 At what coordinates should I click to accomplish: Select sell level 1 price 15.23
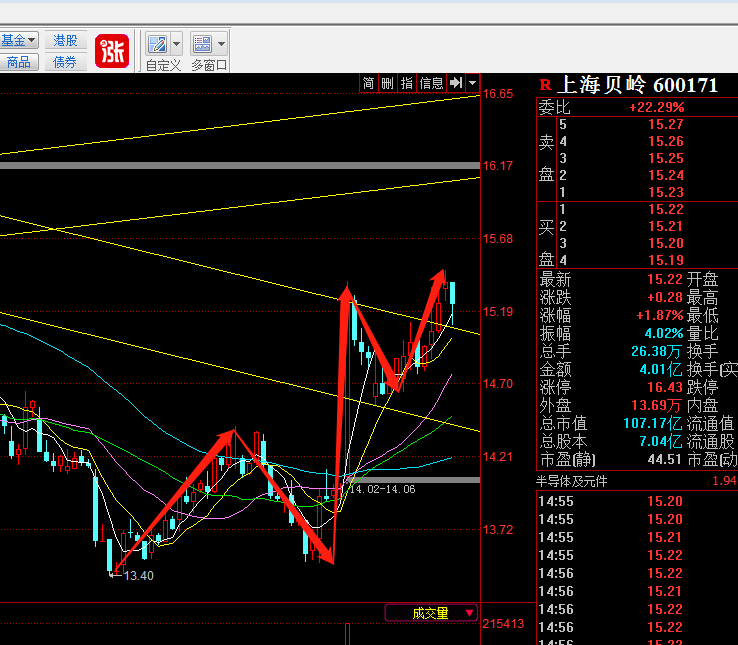click(x=666, y=192)
